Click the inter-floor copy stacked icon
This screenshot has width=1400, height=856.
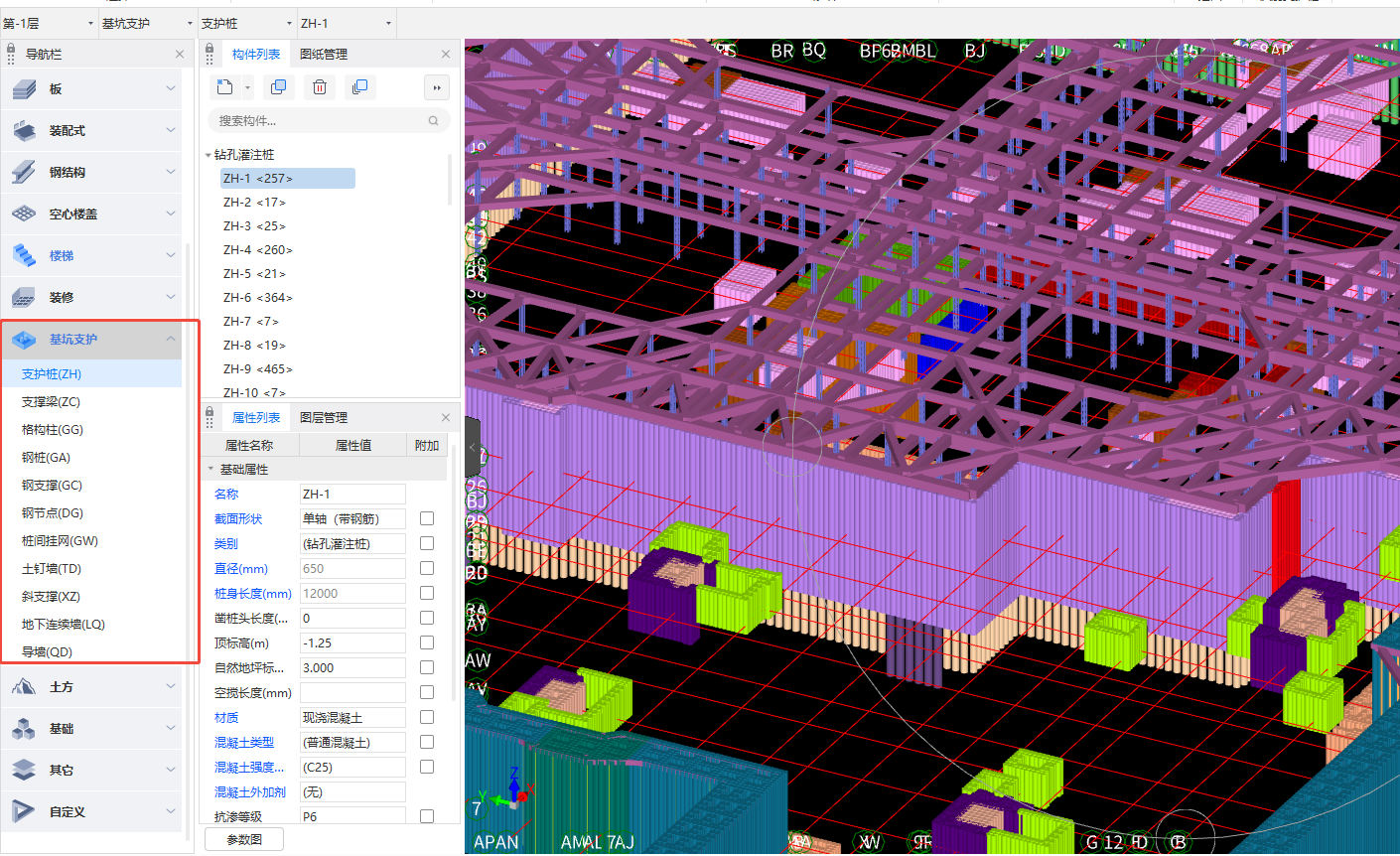pos(359,87)
